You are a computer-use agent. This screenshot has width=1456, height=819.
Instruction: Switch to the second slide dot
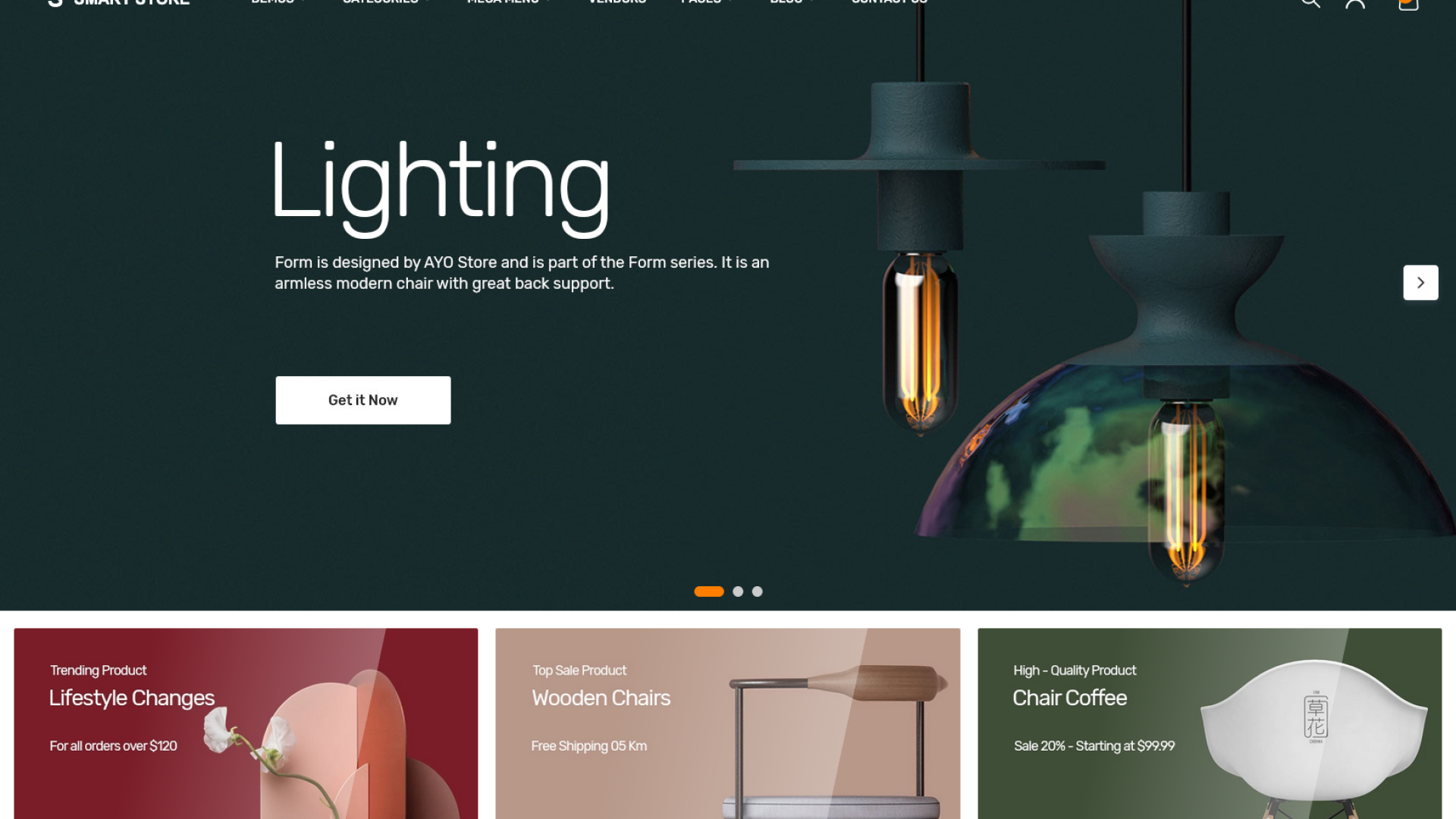[x=738, y=591]
